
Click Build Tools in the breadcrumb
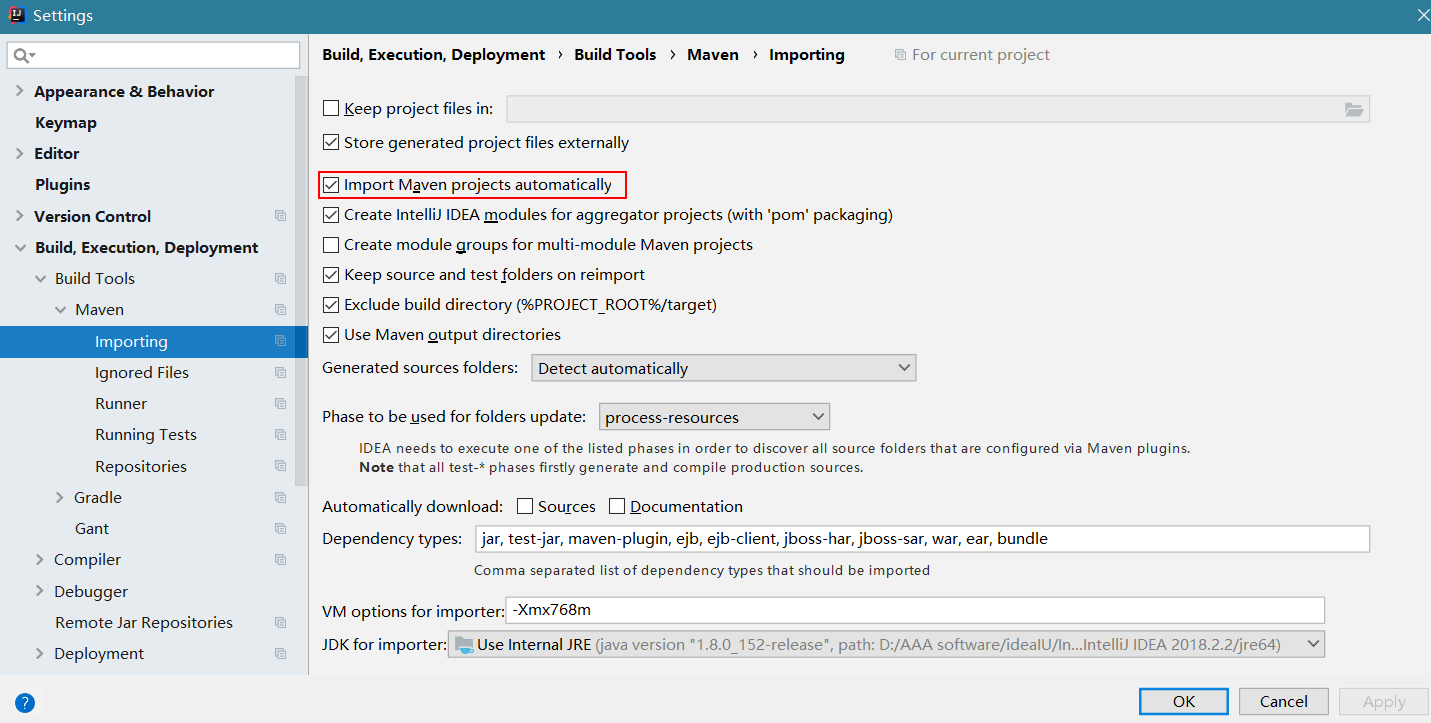click(615, 55)
